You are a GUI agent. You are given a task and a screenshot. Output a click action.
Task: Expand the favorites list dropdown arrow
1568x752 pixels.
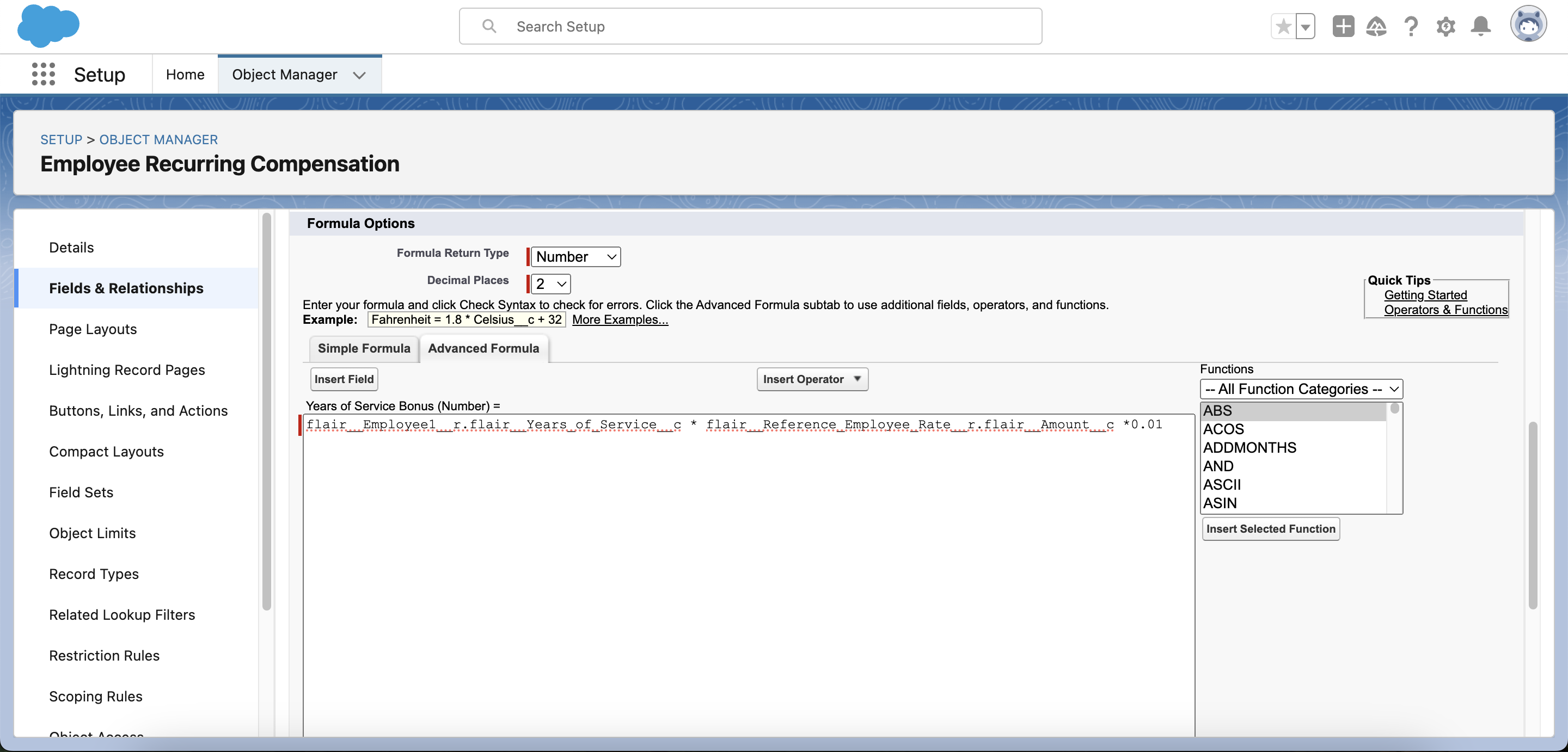pyautogui.click(x=1305, y=27)
